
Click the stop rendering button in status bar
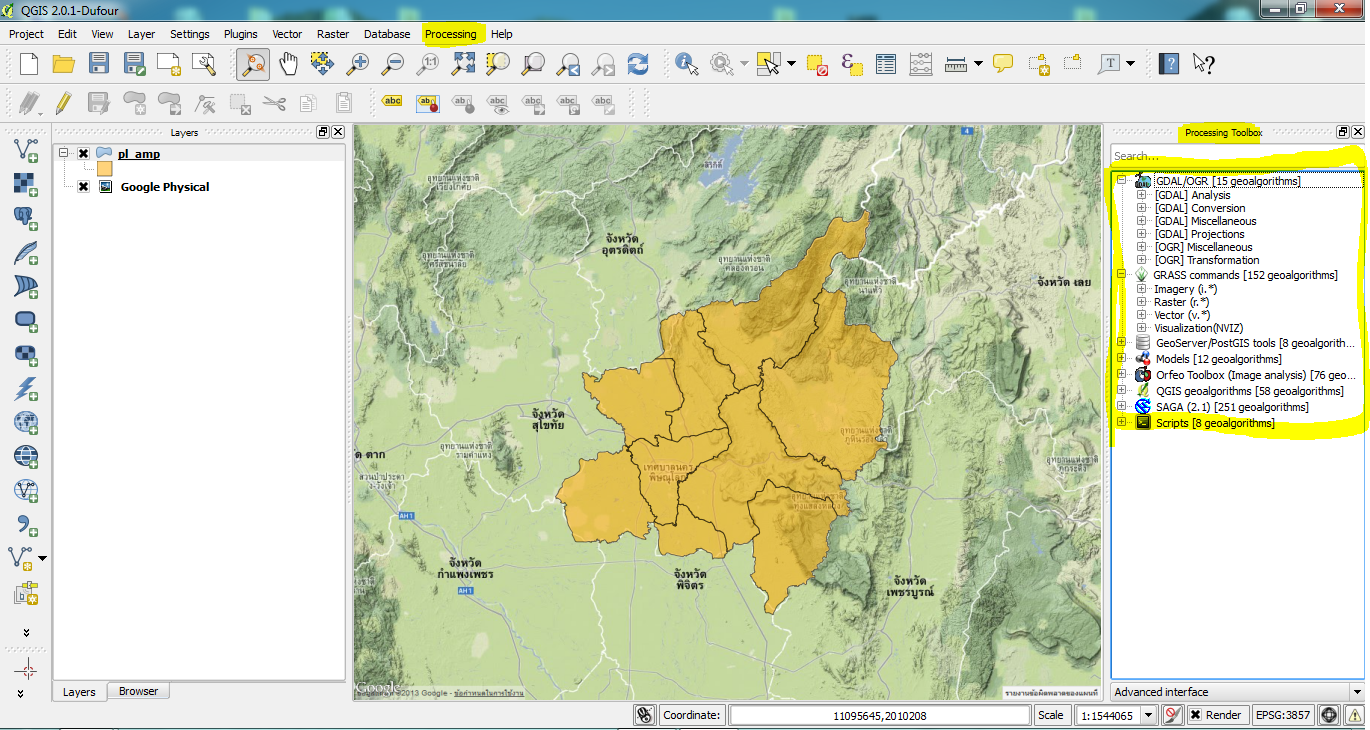[1172, 715]
